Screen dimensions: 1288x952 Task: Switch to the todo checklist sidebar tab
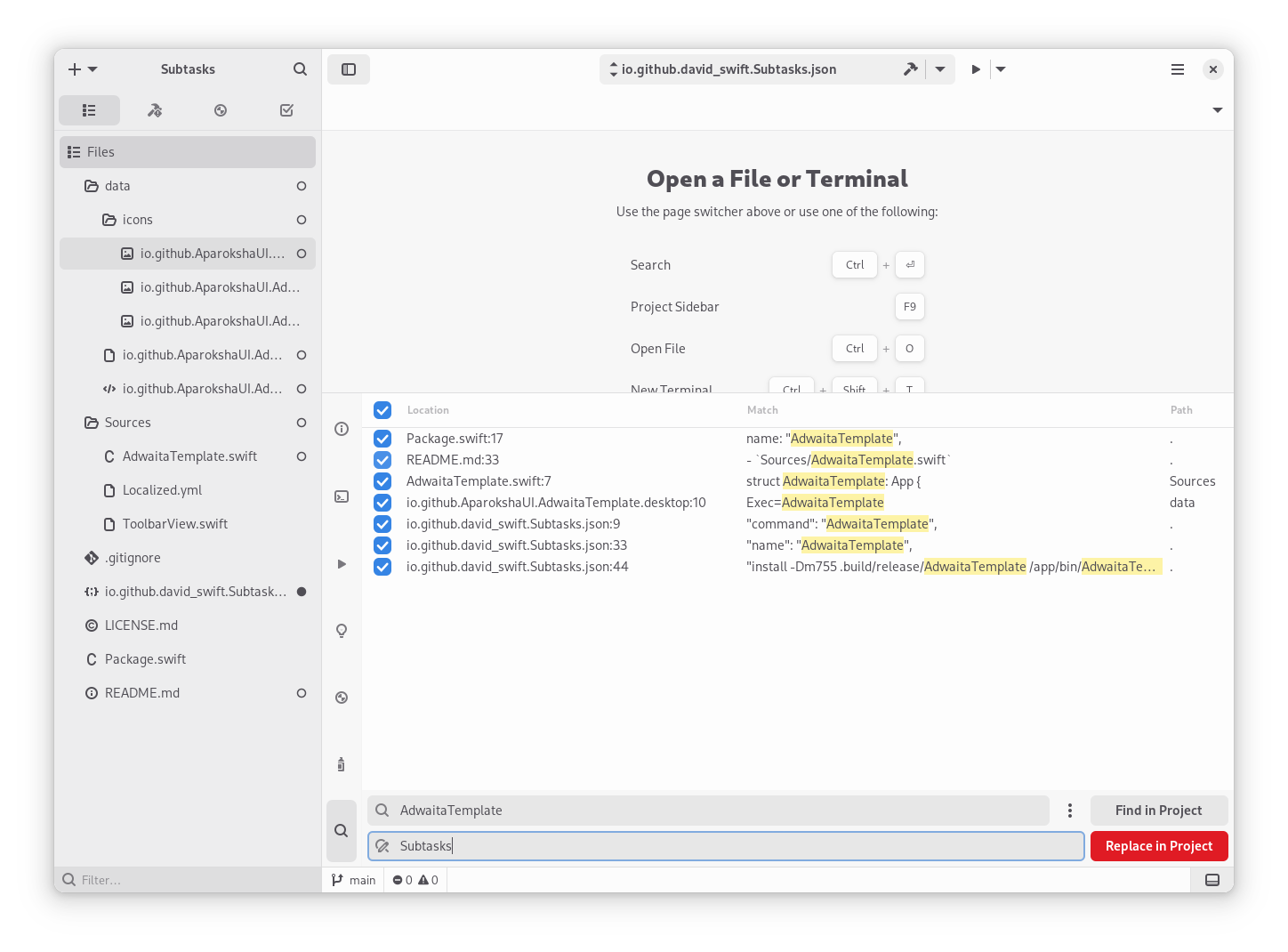click(286, 110)
